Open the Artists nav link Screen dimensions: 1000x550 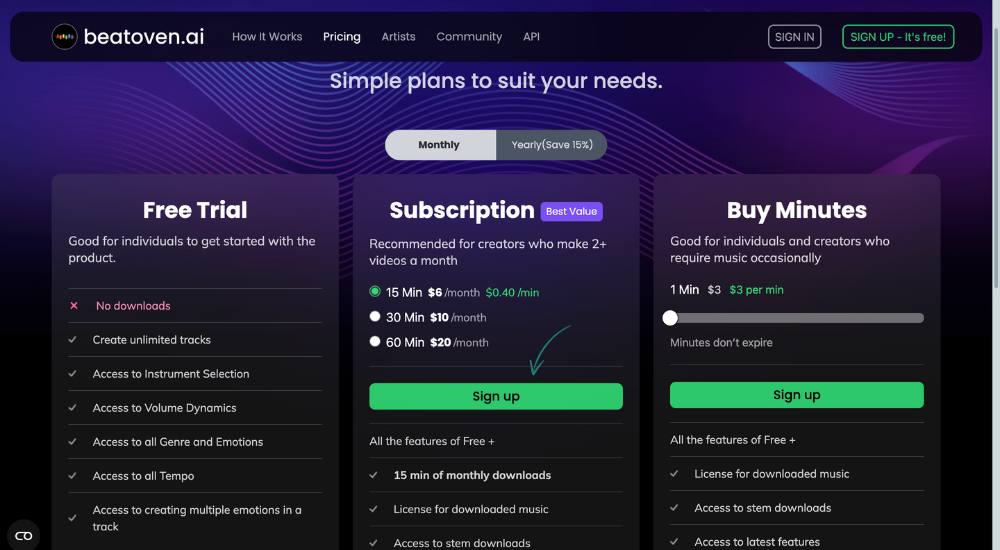(x=399, y=37)
